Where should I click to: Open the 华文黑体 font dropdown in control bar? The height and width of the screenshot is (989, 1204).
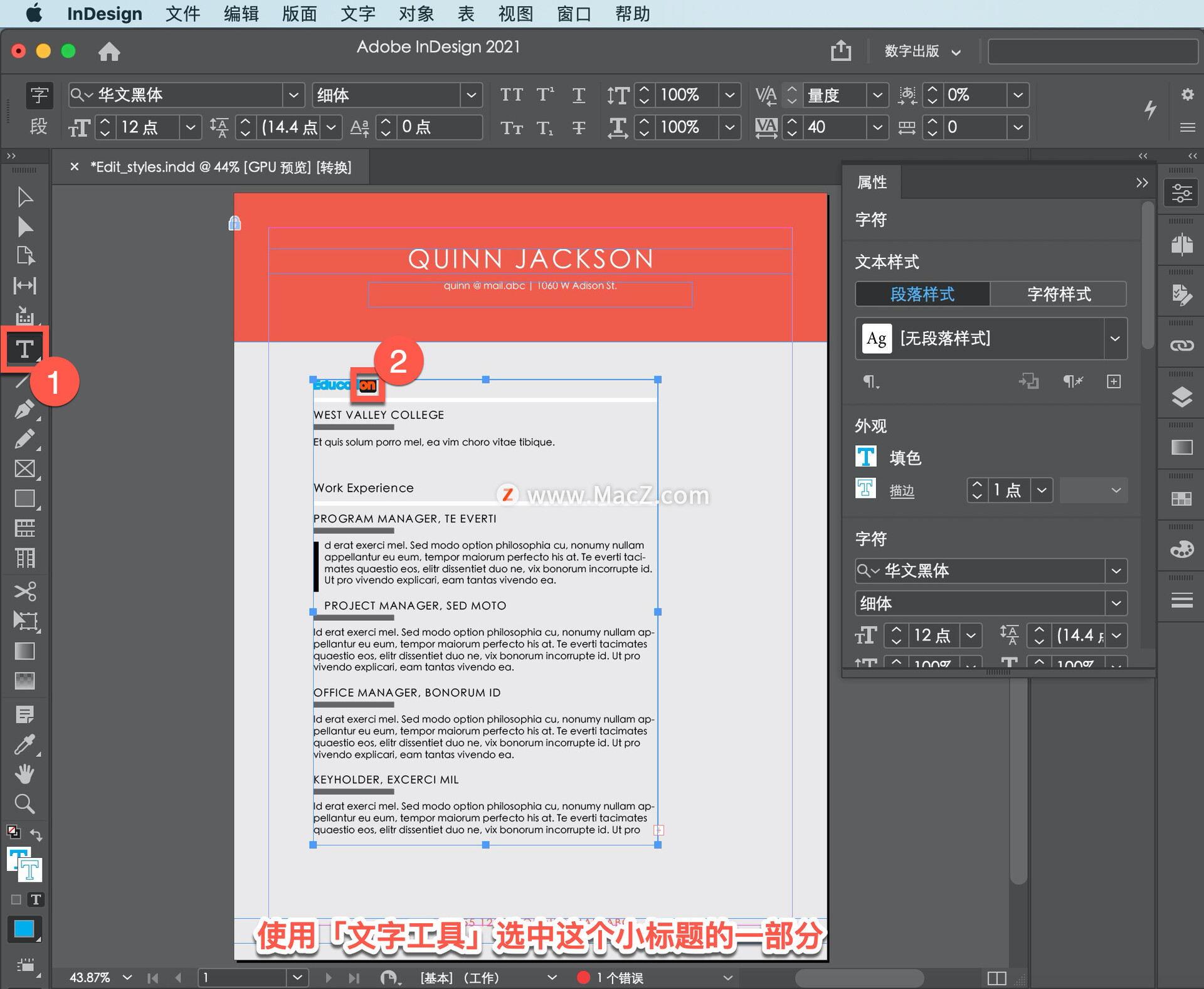point(293,95)
